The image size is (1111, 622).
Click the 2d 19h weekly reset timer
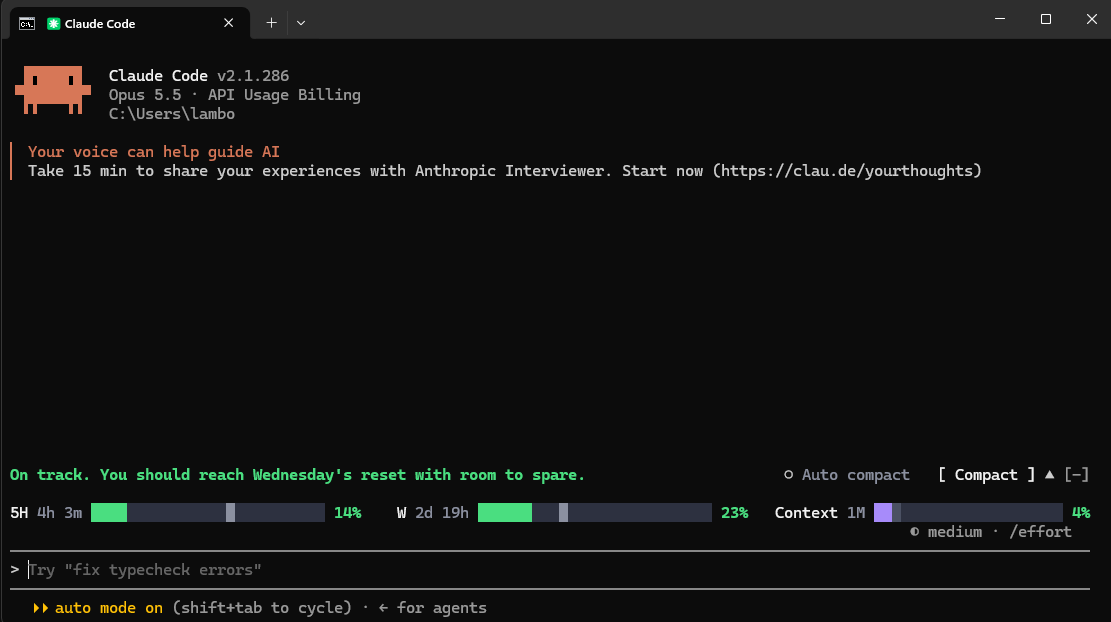tap(442, 512)
